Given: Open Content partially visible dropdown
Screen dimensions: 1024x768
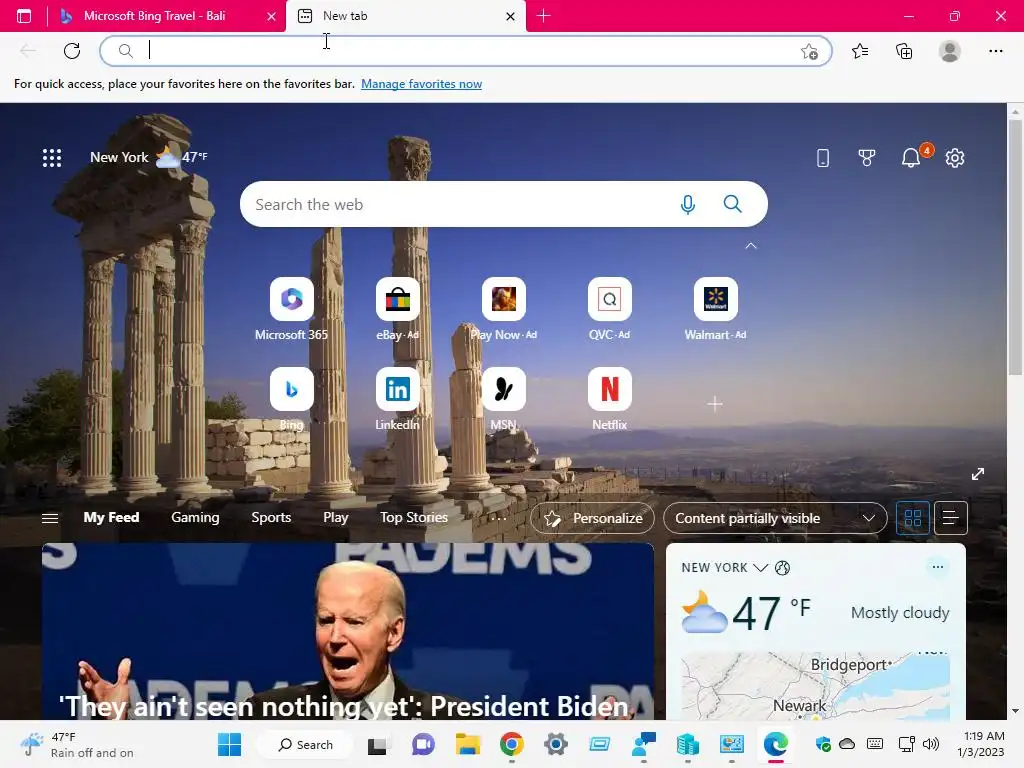Looking at the screenshot, I should point(775,519).
